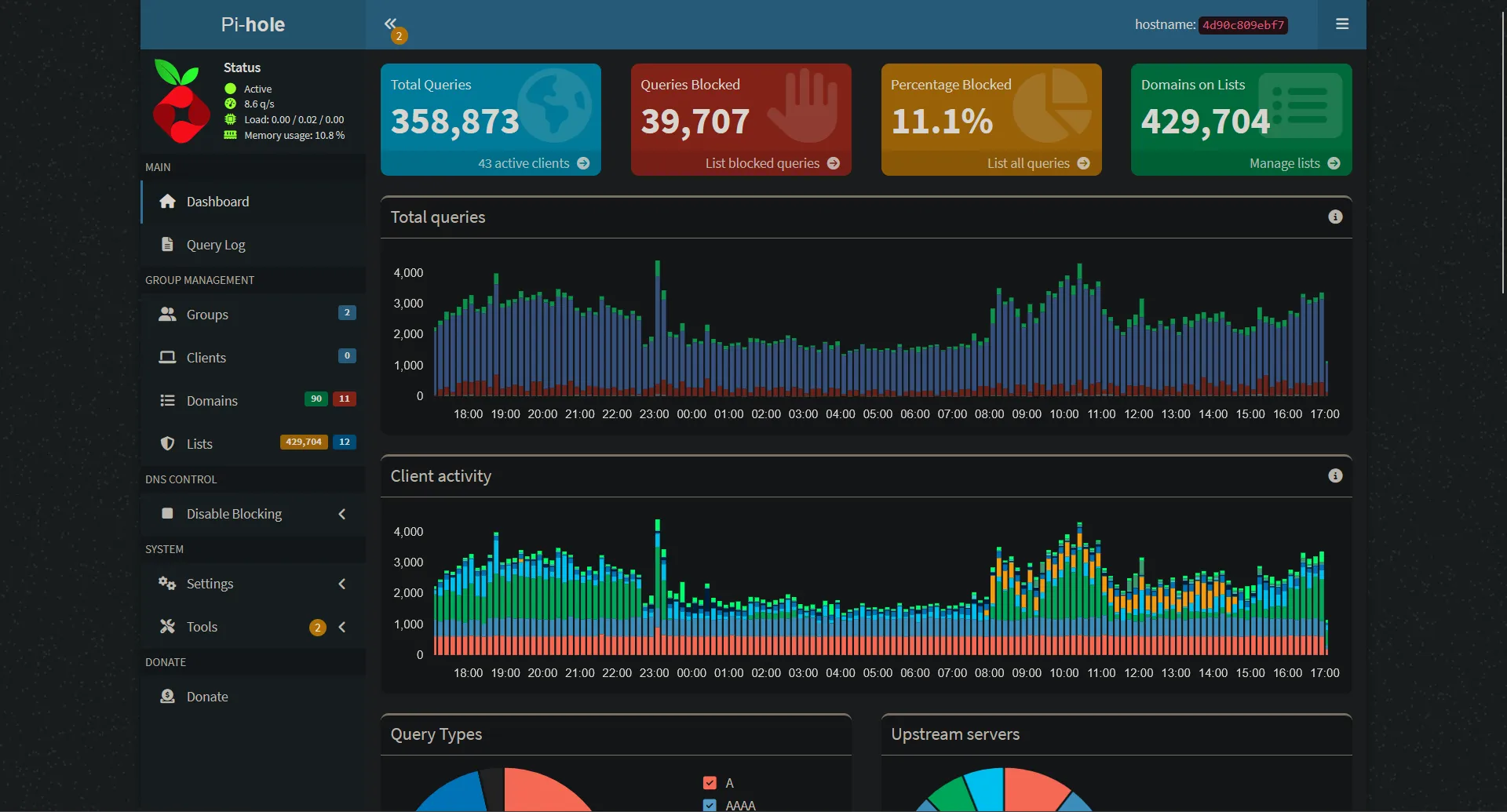The width and height of the screenshot is (1507, 812).
Task: Click the Pi-hole raspberry logo
Action: pos(181,102)
